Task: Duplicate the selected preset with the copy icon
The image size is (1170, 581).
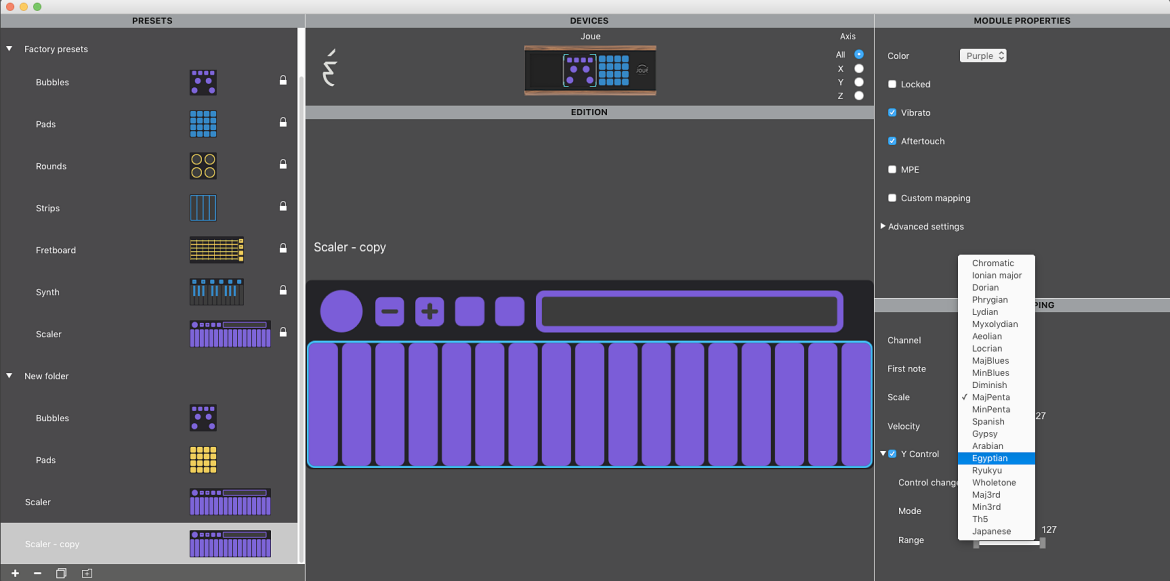Action: (61, 573)
